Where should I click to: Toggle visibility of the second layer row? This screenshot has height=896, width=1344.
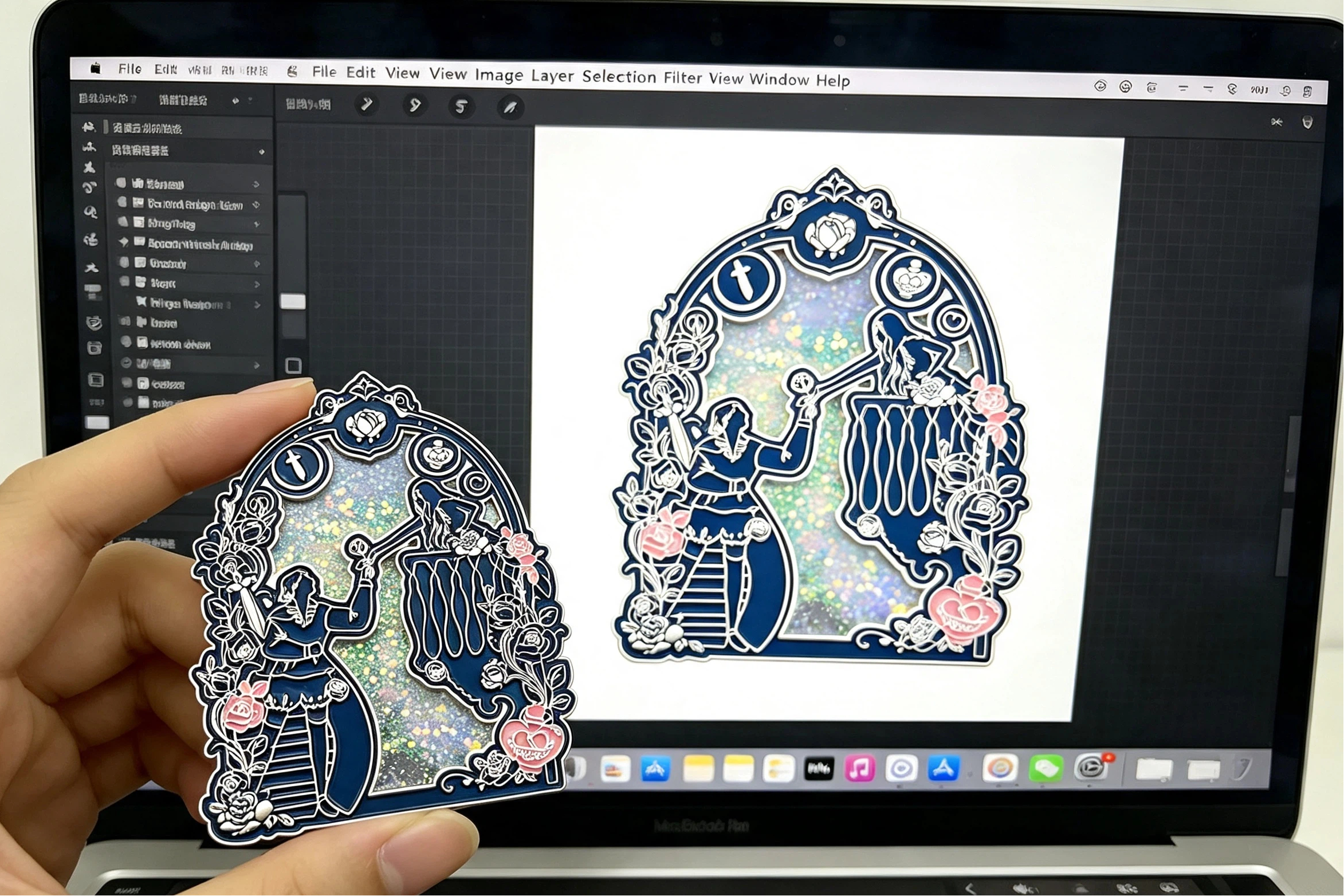[121, 203]
